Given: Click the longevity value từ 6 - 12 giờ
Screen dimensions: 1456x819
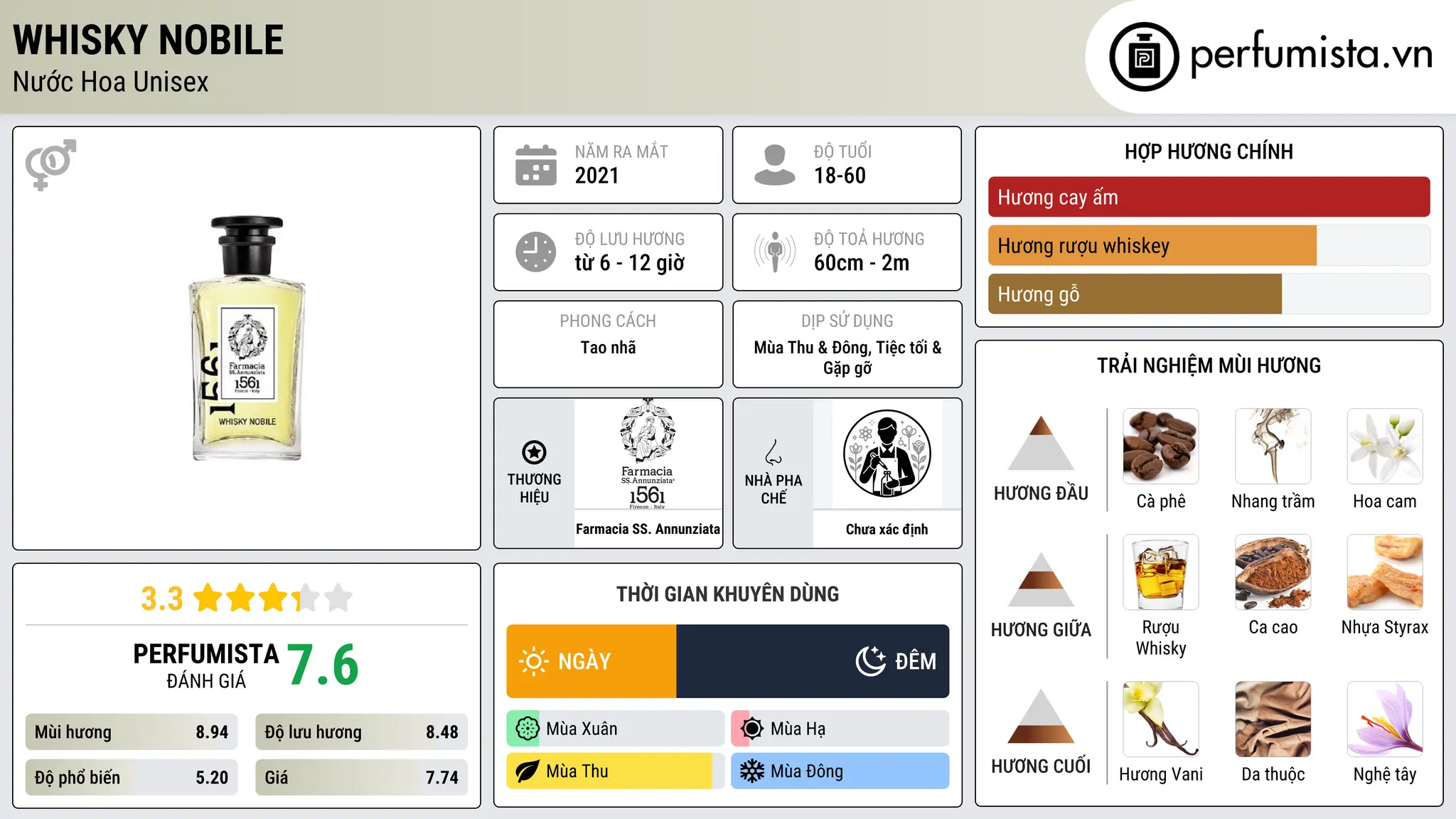Looking at the screenshot, I should point(630,262).
